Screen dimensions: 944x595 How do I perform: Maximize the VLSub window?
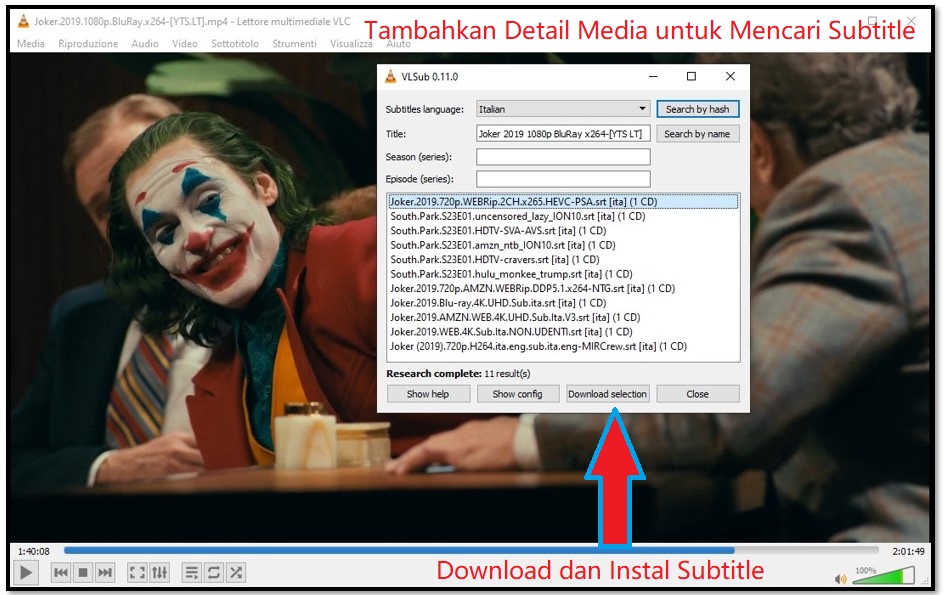point(691,76)
